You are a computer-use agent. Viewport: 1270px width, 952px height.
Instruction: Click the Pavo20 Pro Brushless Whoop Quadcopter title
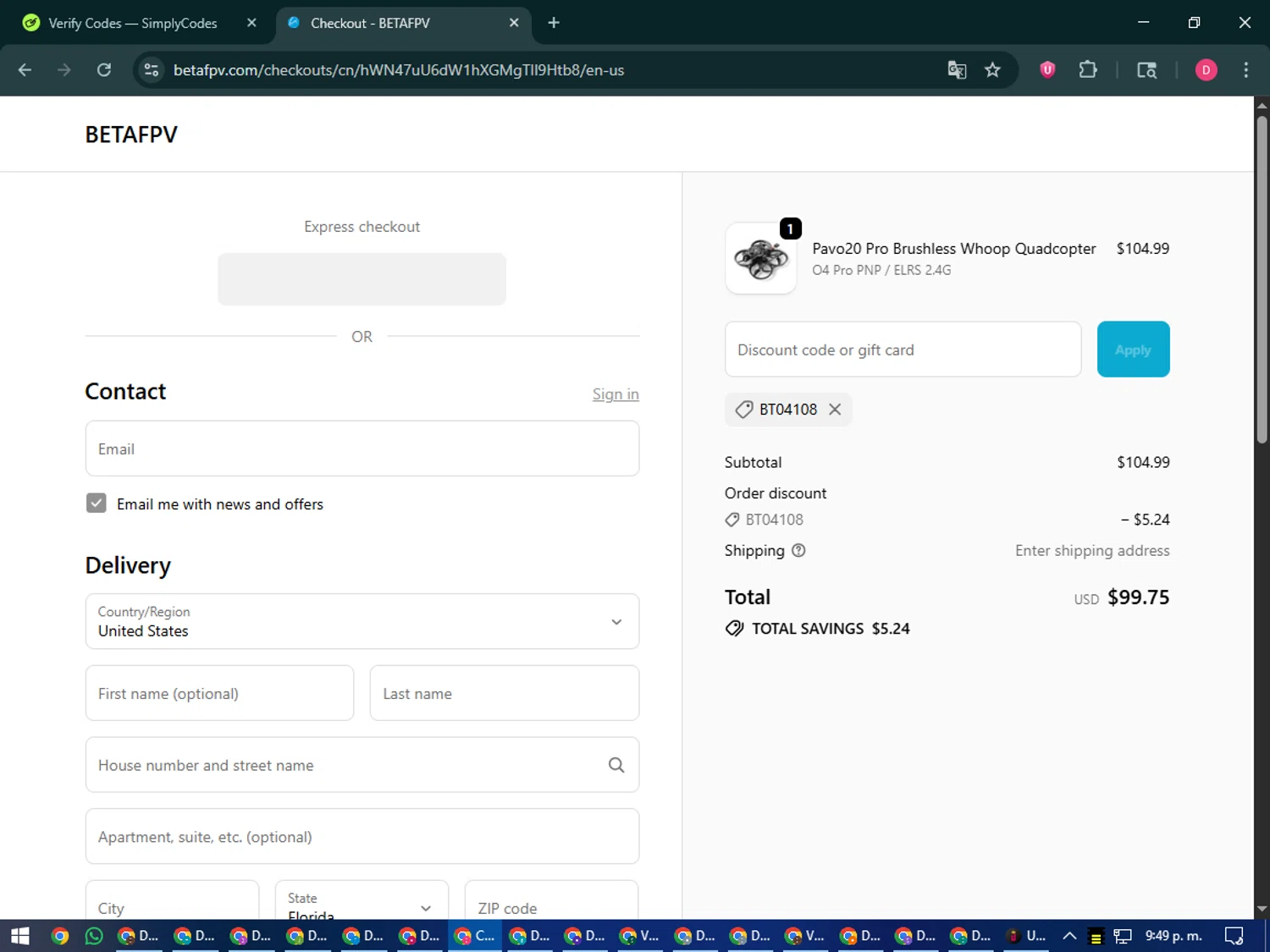[954, 249]
